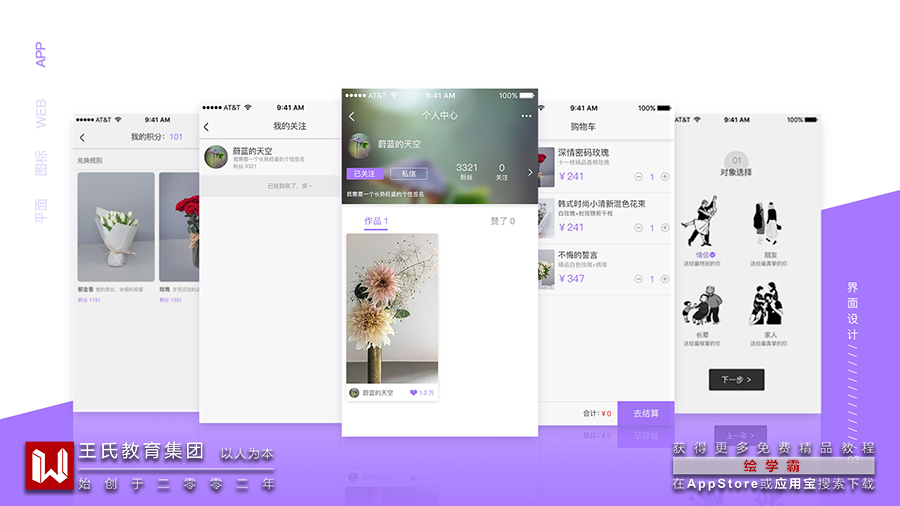
Task: Open the 郁金香 tulip bouquet card
Action: tap(116, 227)
